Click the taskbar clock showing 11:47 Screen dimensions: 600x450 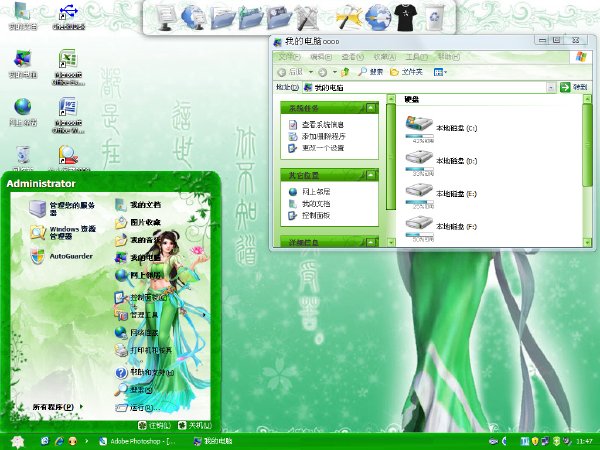coord(584,441)
